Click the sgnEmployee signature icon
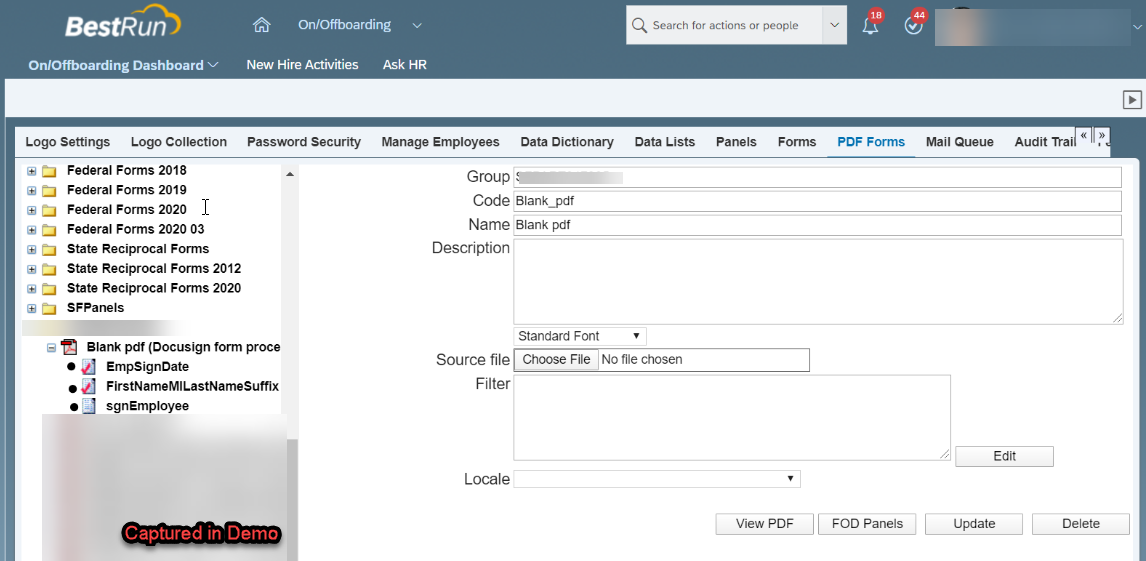The height and width of the screenshot is (561, 1146). point(89,406)
